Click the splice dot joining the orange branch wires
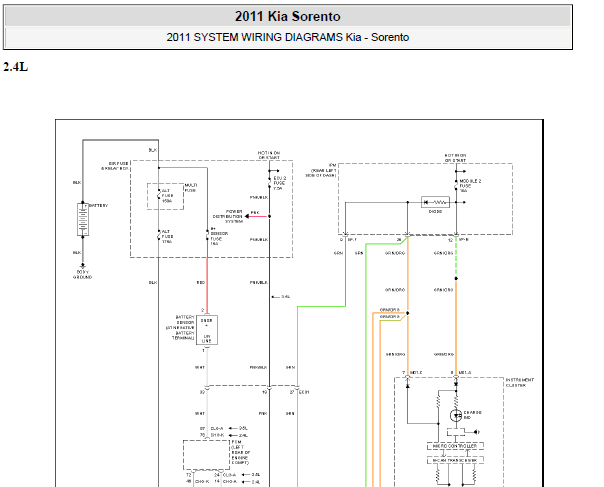 (x=408, y=313)
